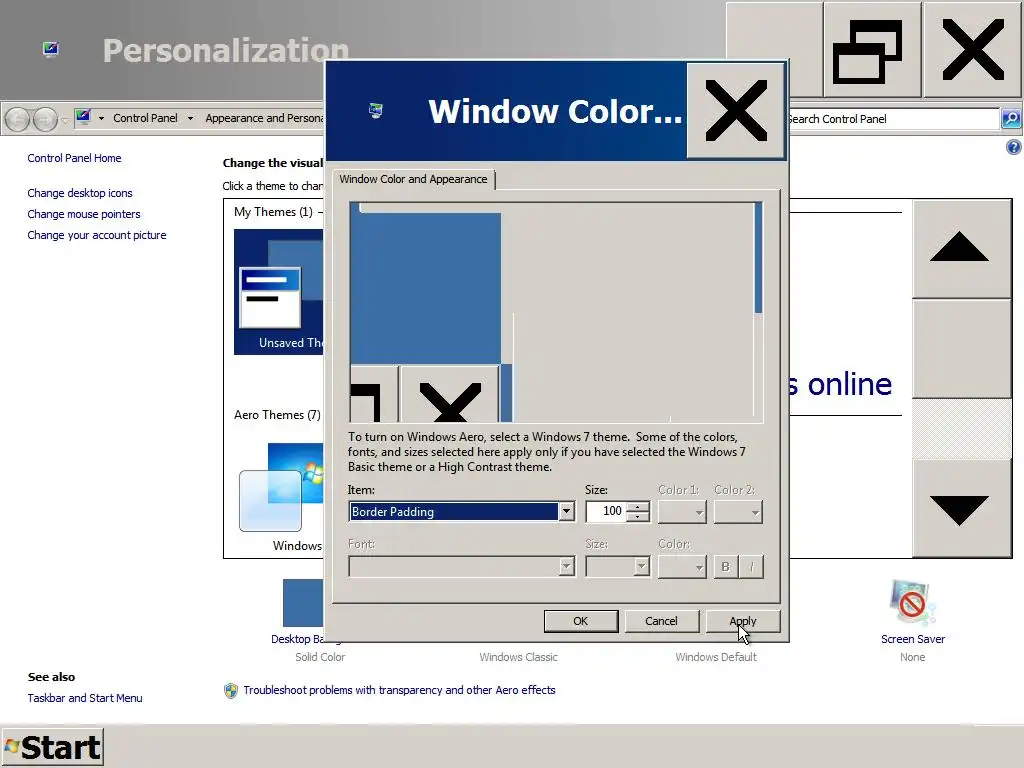Screen dimensions: 1024x768
Task: Click the Windows Default label under Sounds
Action: click(x=716, y=657)
